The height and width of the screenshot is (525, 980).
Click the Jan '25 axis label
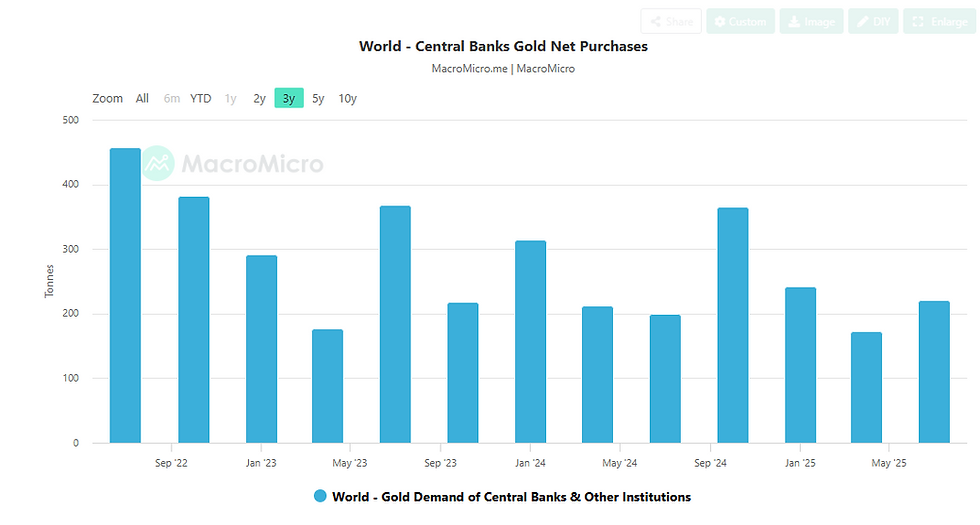point(801,463)
